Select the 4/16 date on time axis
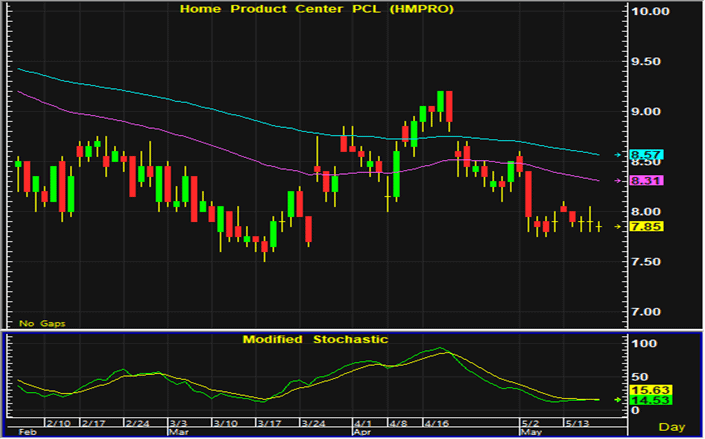The image size is (705, 439). pyautogui.click(x=437, y=424)
